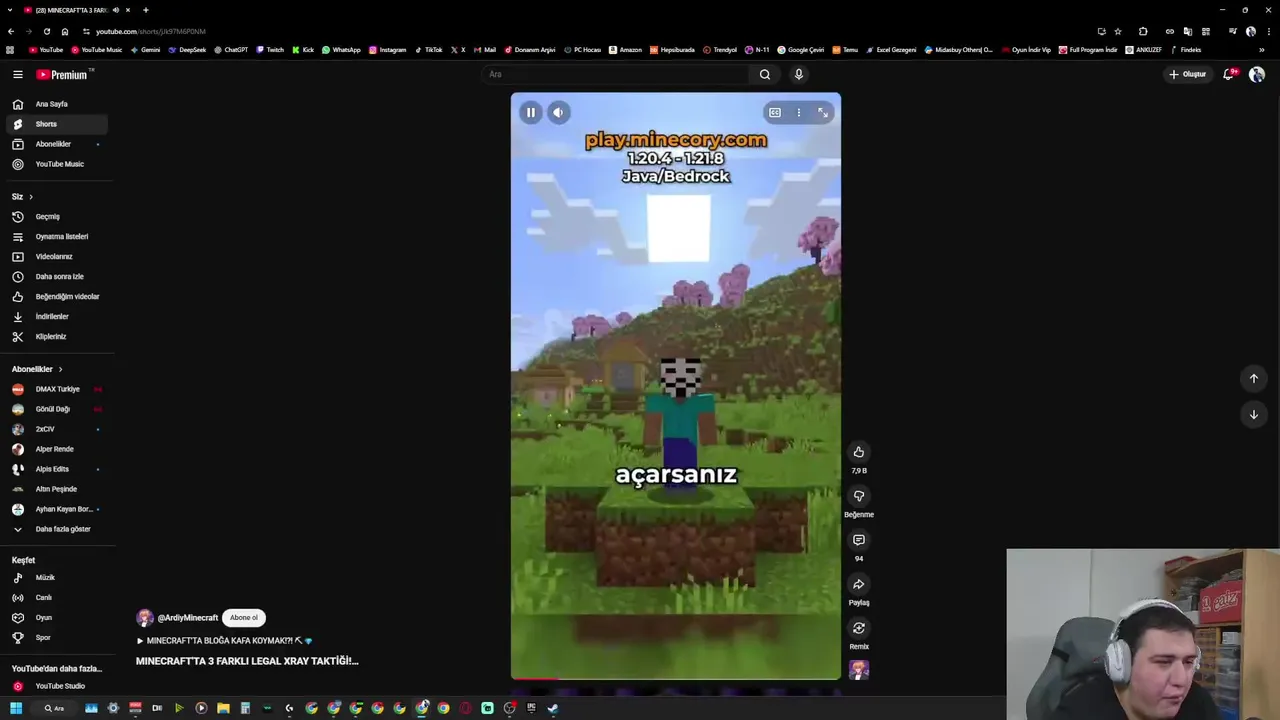Go to the previous Short arrow

1254,378
